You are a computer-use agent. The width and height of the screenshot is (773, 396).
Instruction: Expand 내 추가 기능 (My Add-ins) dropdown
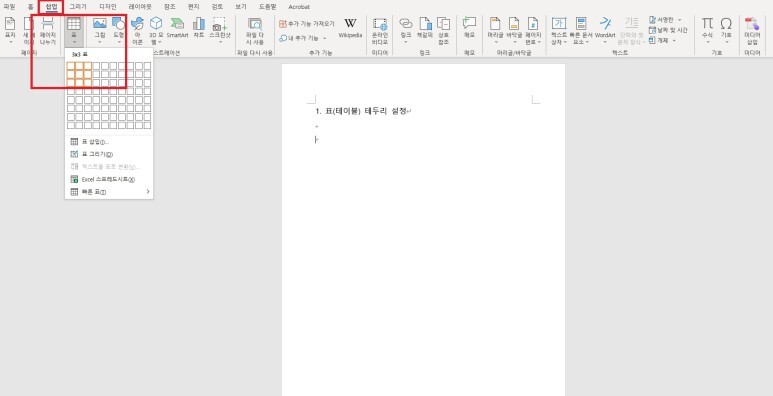click(x=325, y=38)
